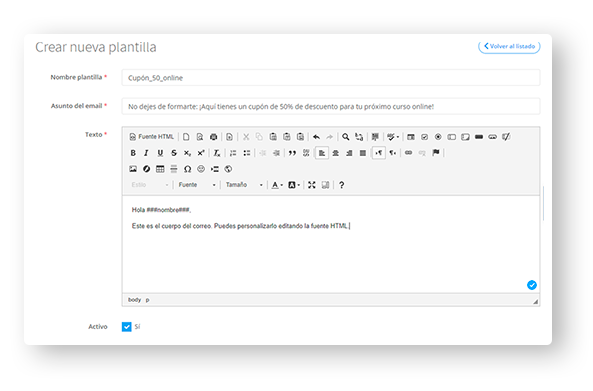The width and height of the screenshot is (593, 391).
Task: Toggle Show Blocks view
Action: pyautogui.click(x=325, y=185)
